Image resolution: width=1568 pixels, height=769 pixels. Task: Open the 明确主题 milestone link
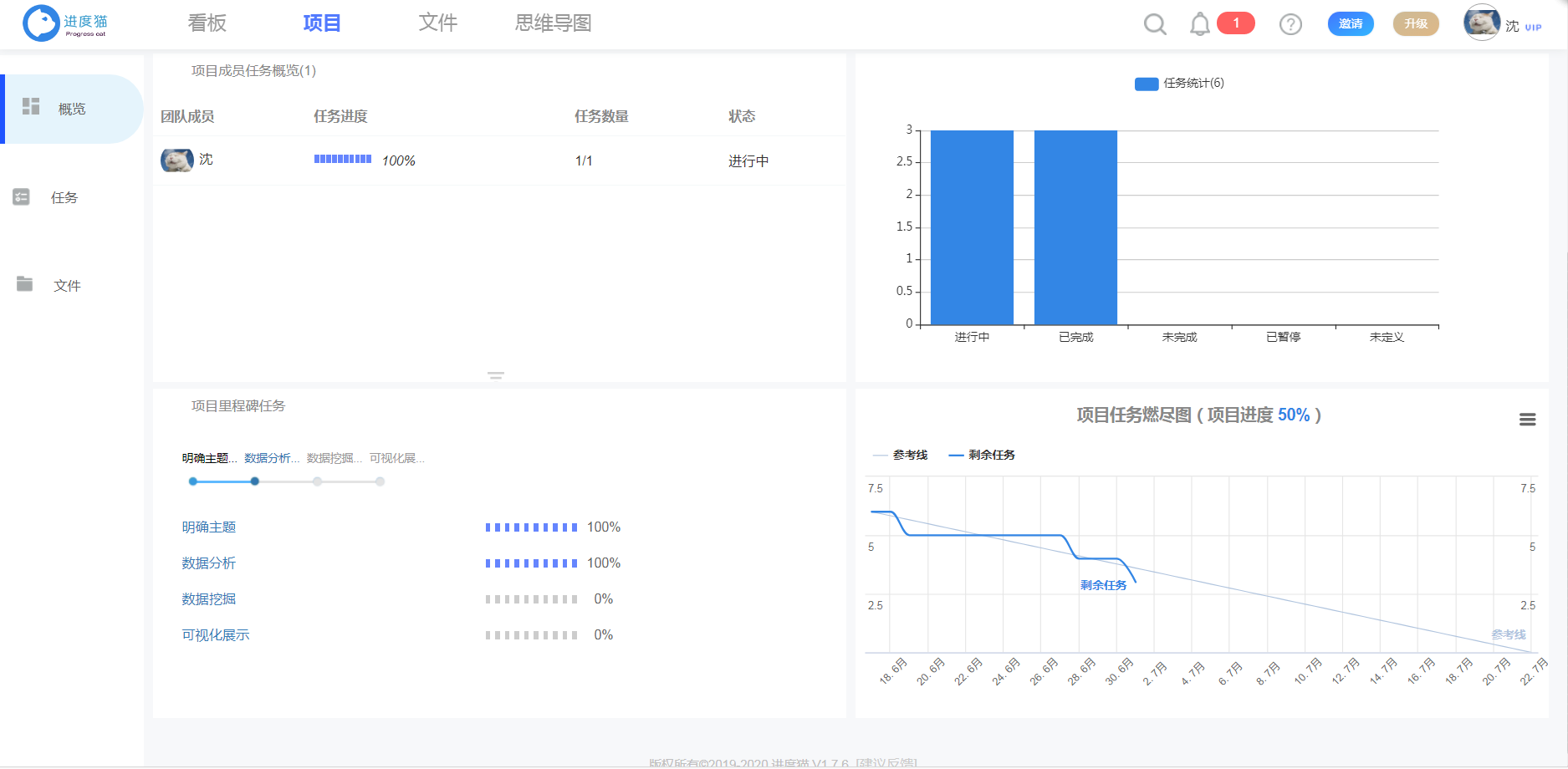point(209,527)
